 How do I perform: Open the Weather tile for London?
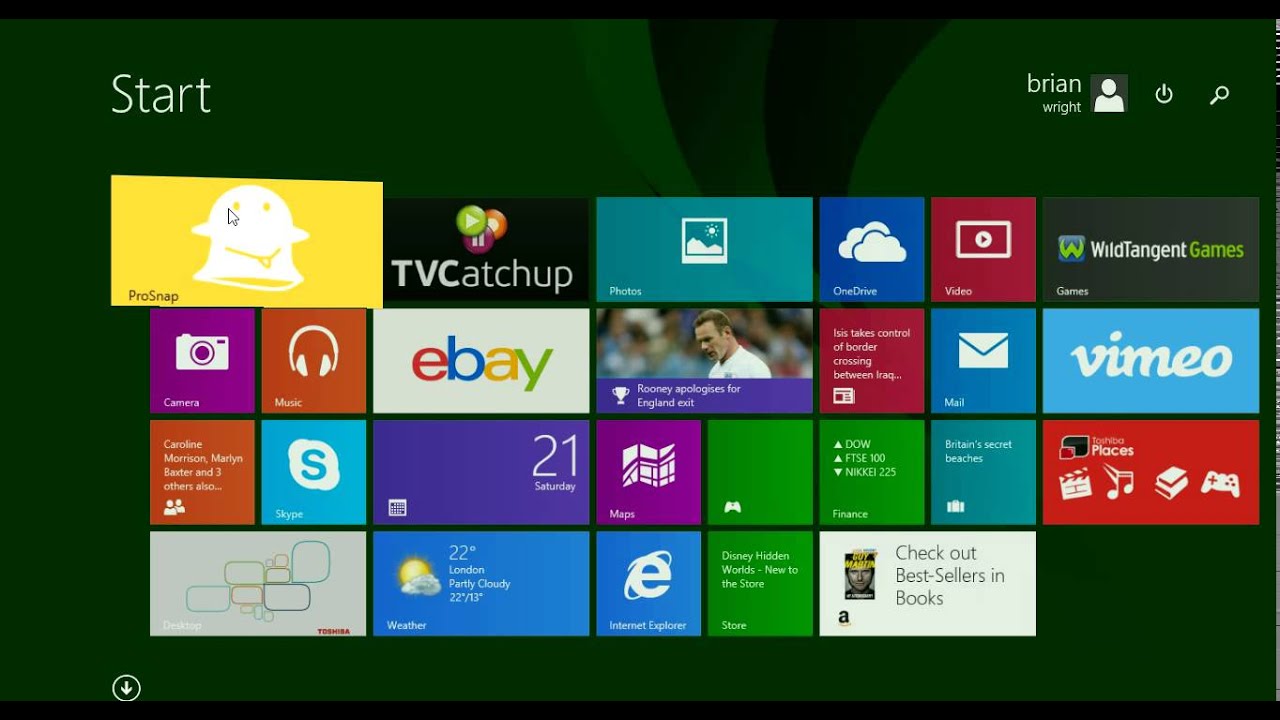click(x=481, y=584)
